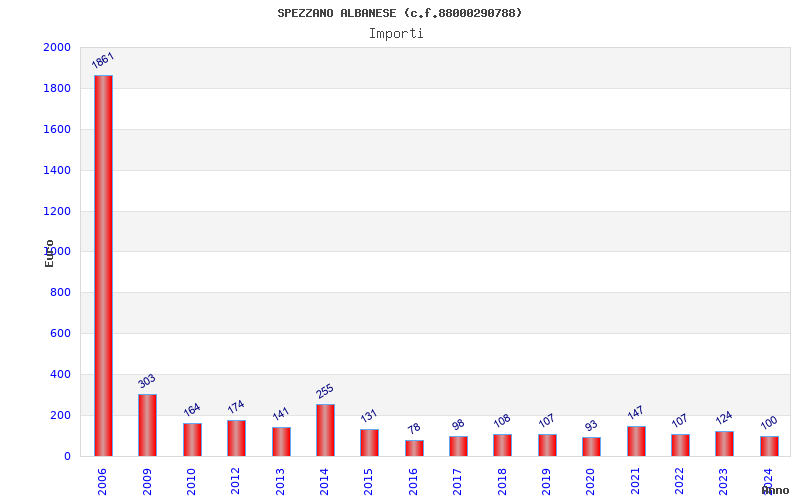Click the 2024 bar valued 100
The width and height of the screenshot is (800, 500).
[770, 446]
